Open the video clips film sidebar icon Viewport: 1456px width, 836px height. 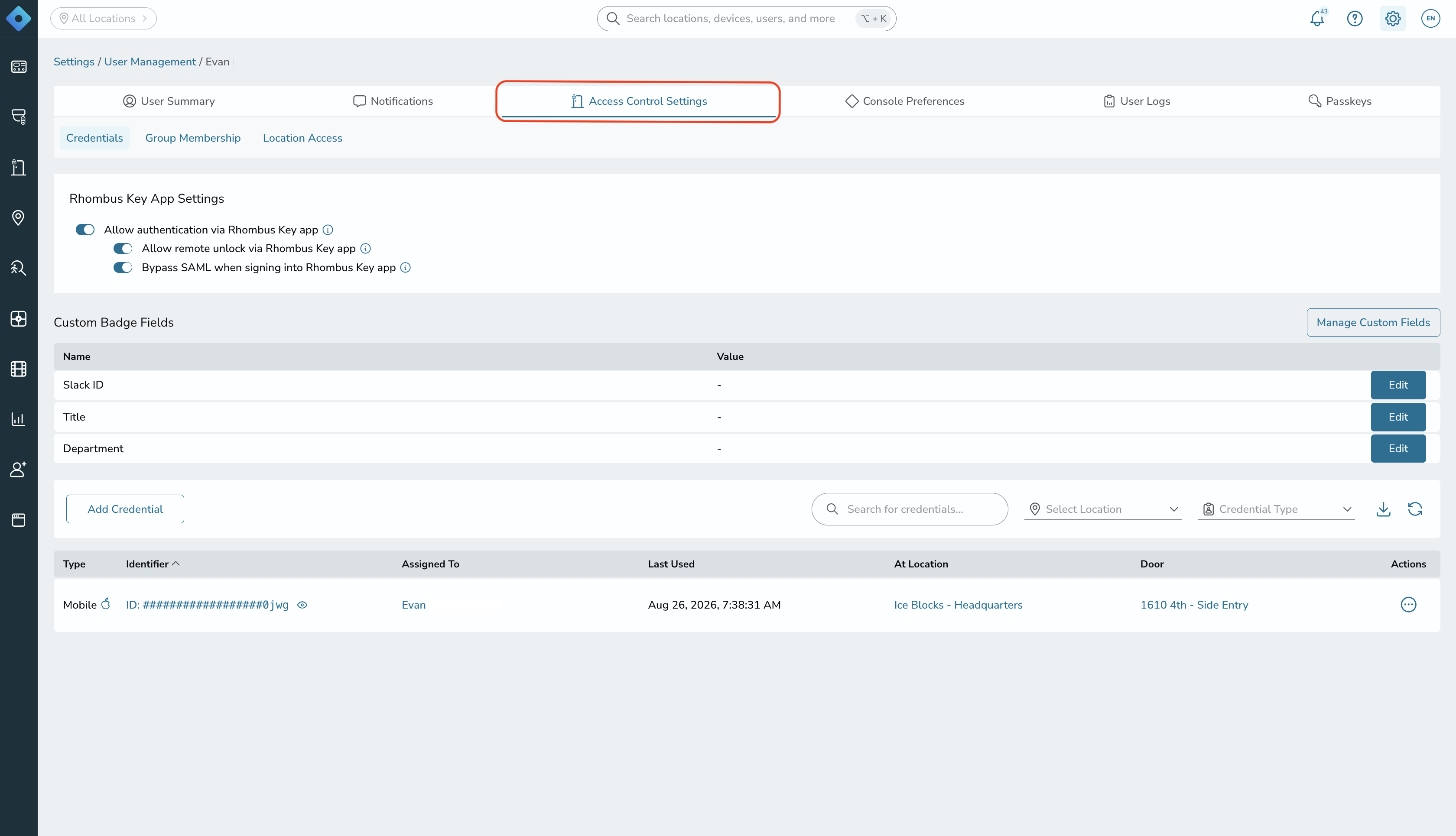point(18,369)
